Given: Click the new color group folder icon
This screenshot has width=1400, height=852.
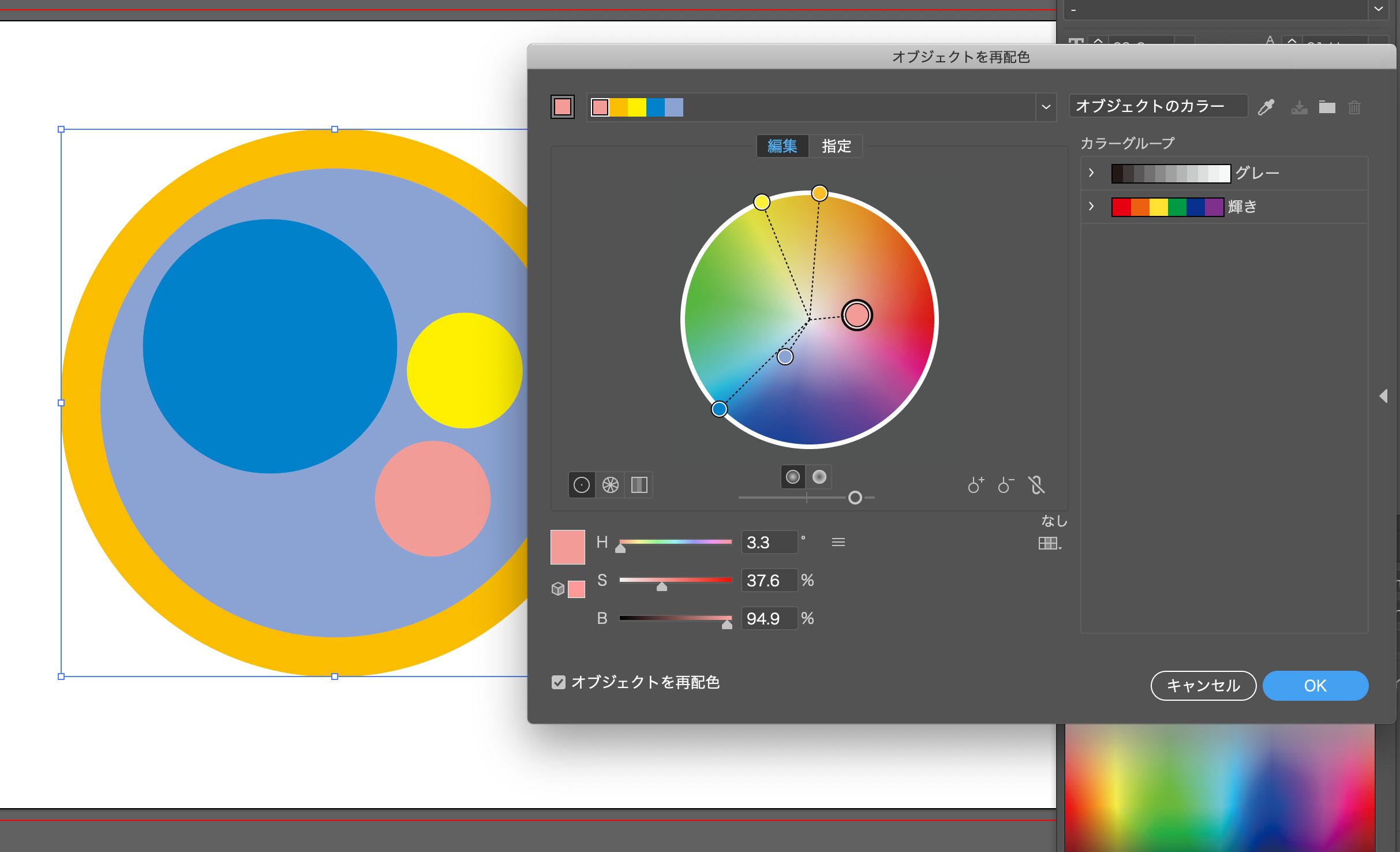Looking at the screenshot, I should (x=1327, y=107).
